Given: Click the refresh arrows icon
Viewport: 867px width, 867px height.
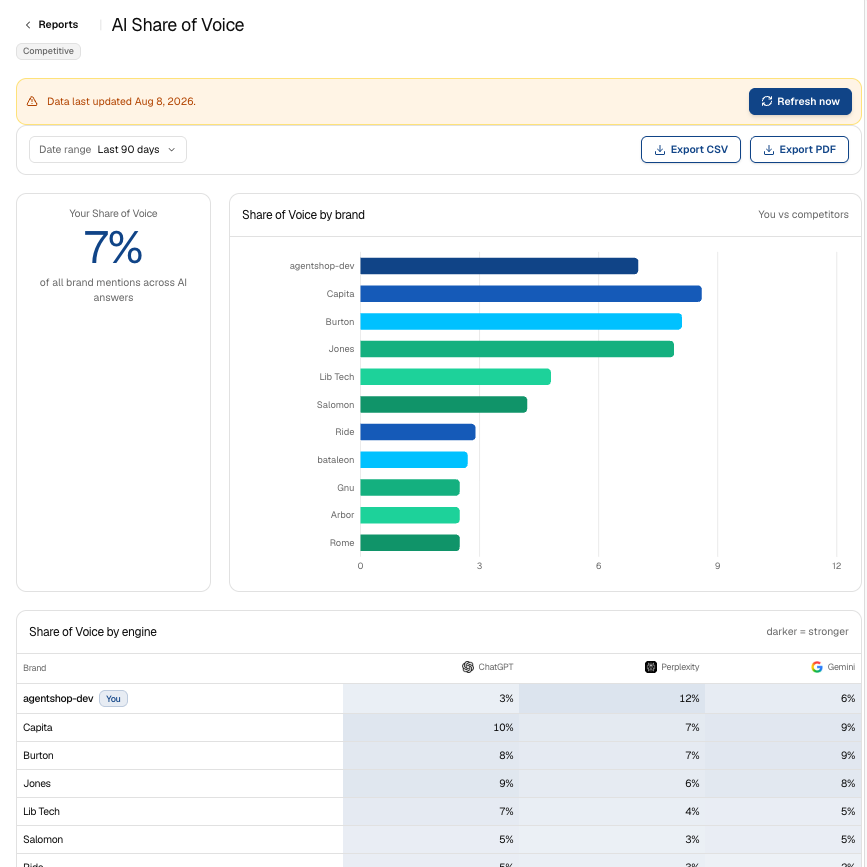Looking at the screenshot, I should pos(766,101).
